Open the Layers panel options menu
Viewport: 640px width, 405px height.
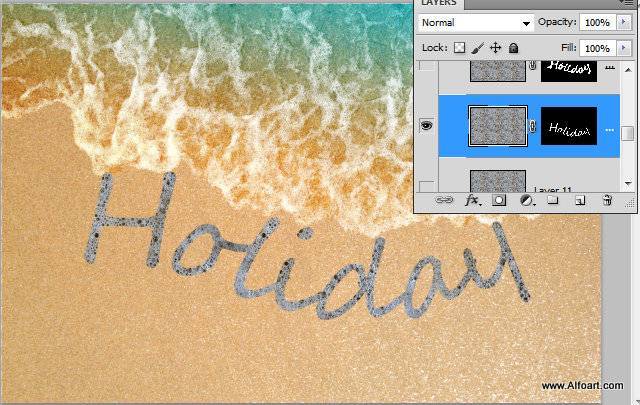(628, 4)
